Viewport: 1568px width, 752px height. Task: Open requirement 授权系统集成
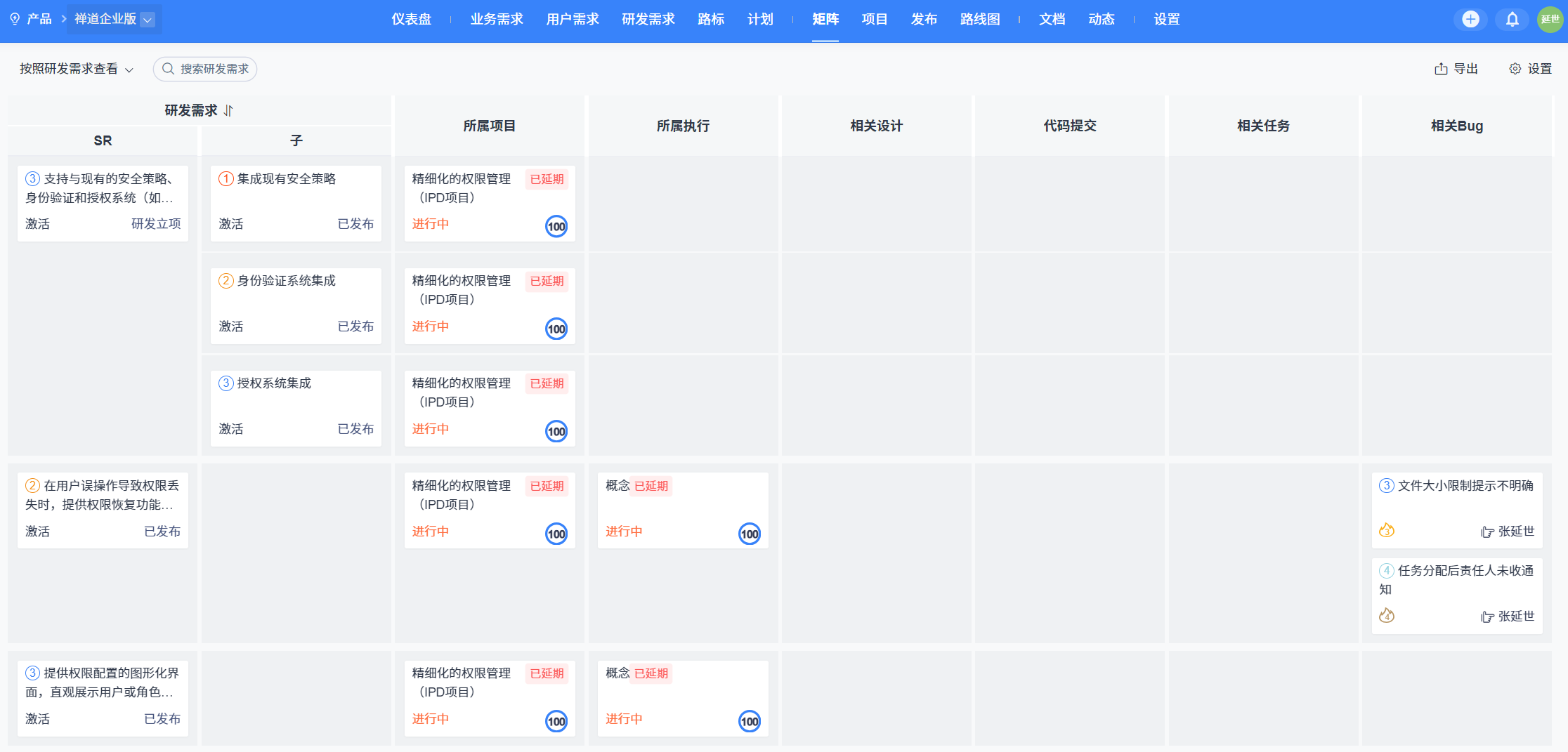(274, 383)
